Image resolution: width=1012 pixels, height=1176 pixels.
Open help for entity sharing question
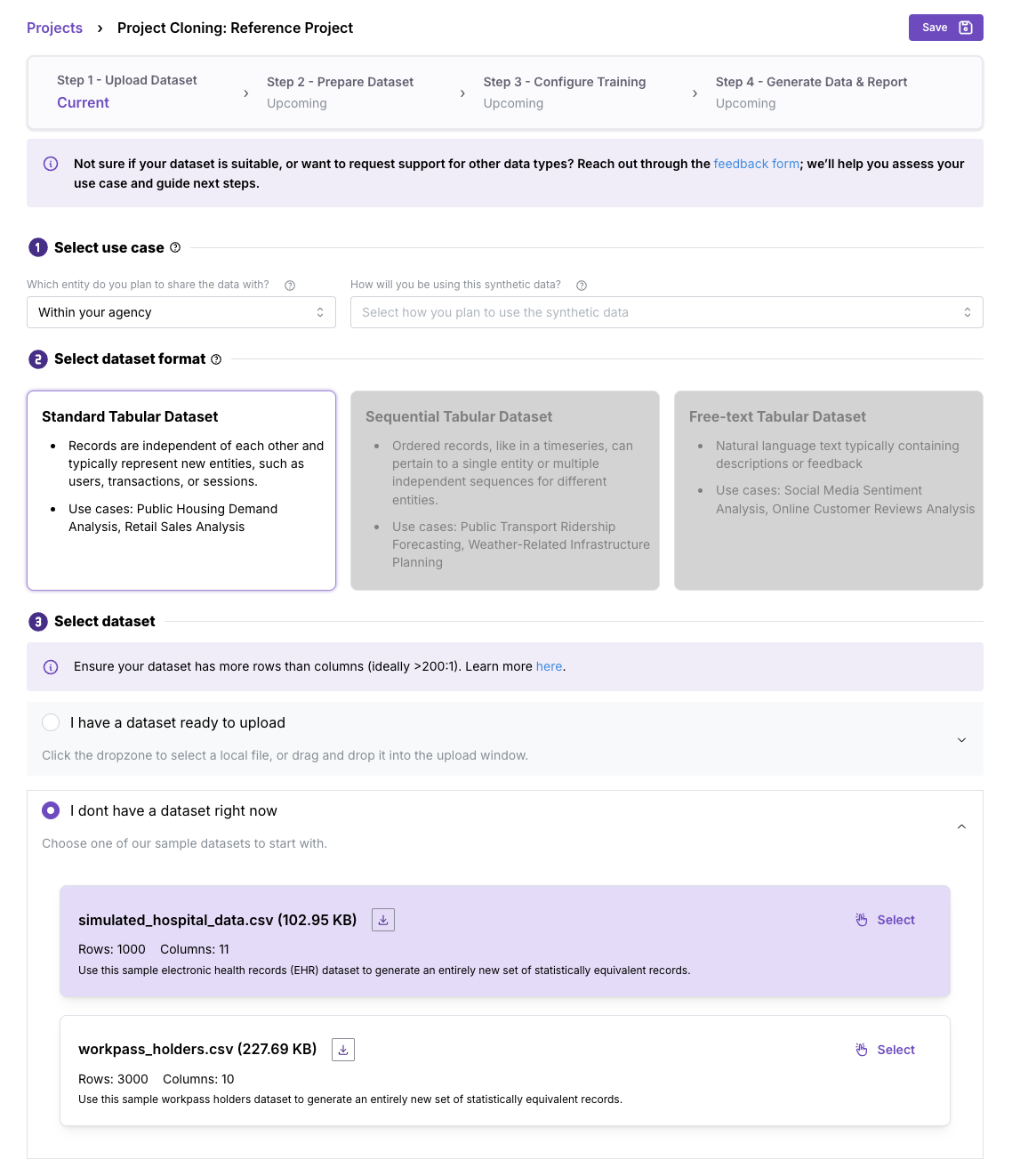coord(290,286)
